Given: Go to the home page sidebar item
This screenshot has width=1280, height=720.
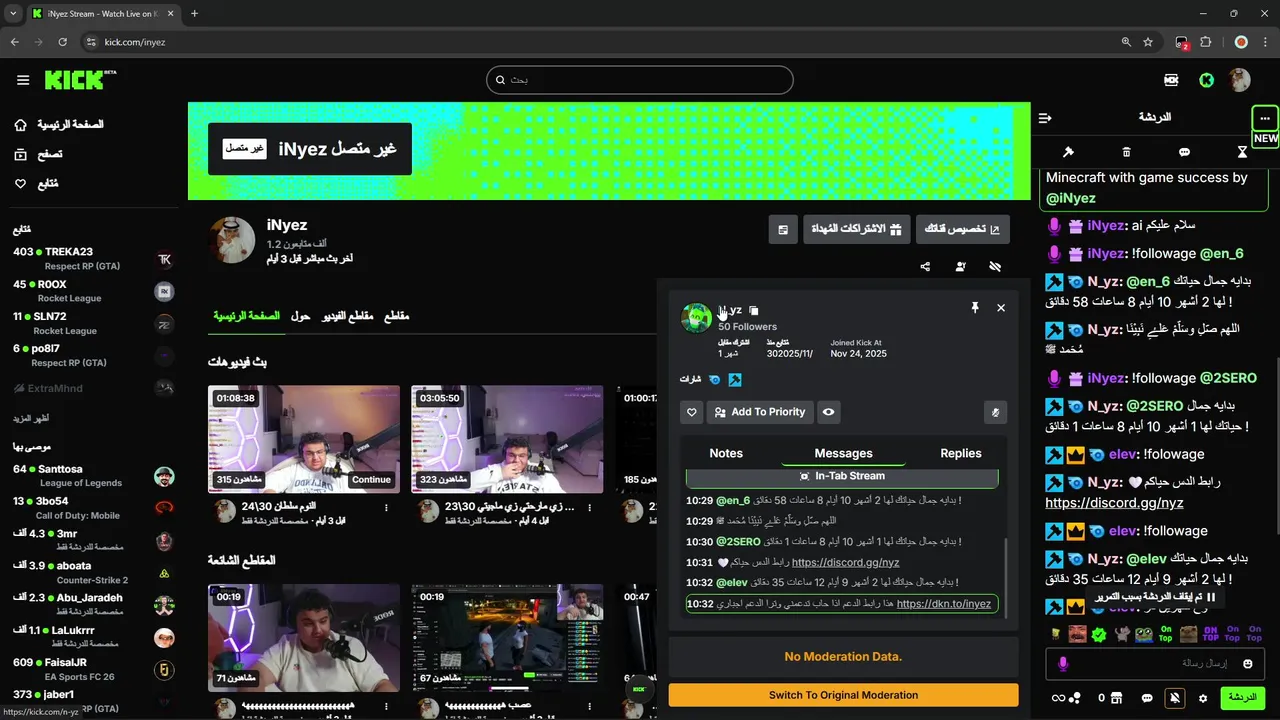Looking at the screenshot, I should coord(58,125).
